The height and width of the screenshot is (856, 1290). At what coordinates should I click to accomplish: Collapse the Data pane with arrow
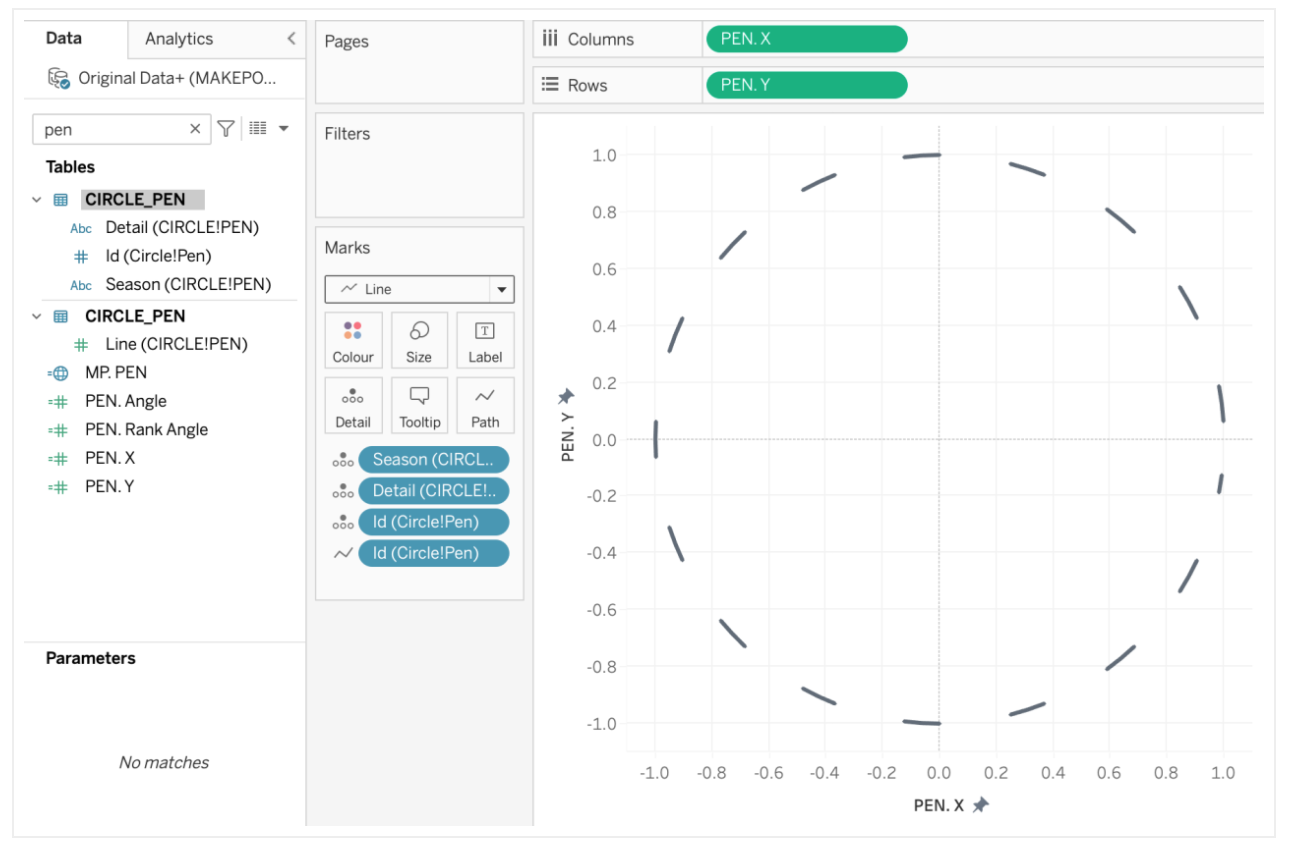click(x=291, y=39)
